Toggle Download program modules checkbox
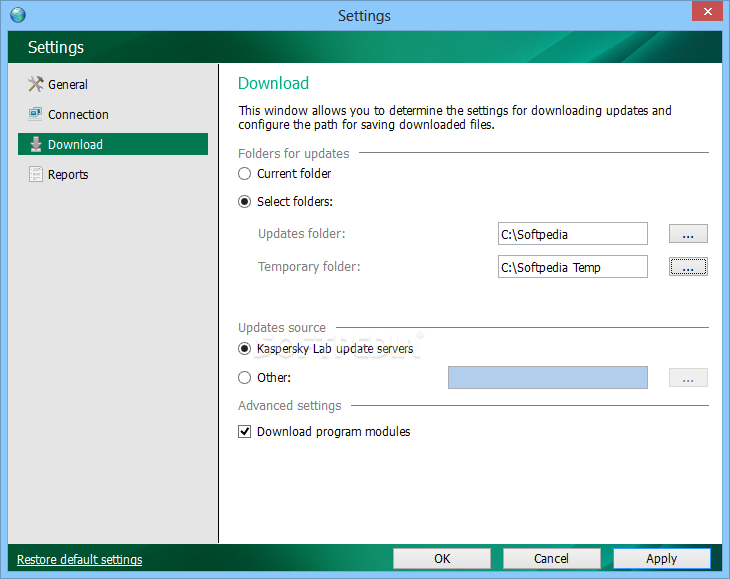 click(x=244, y=431)
